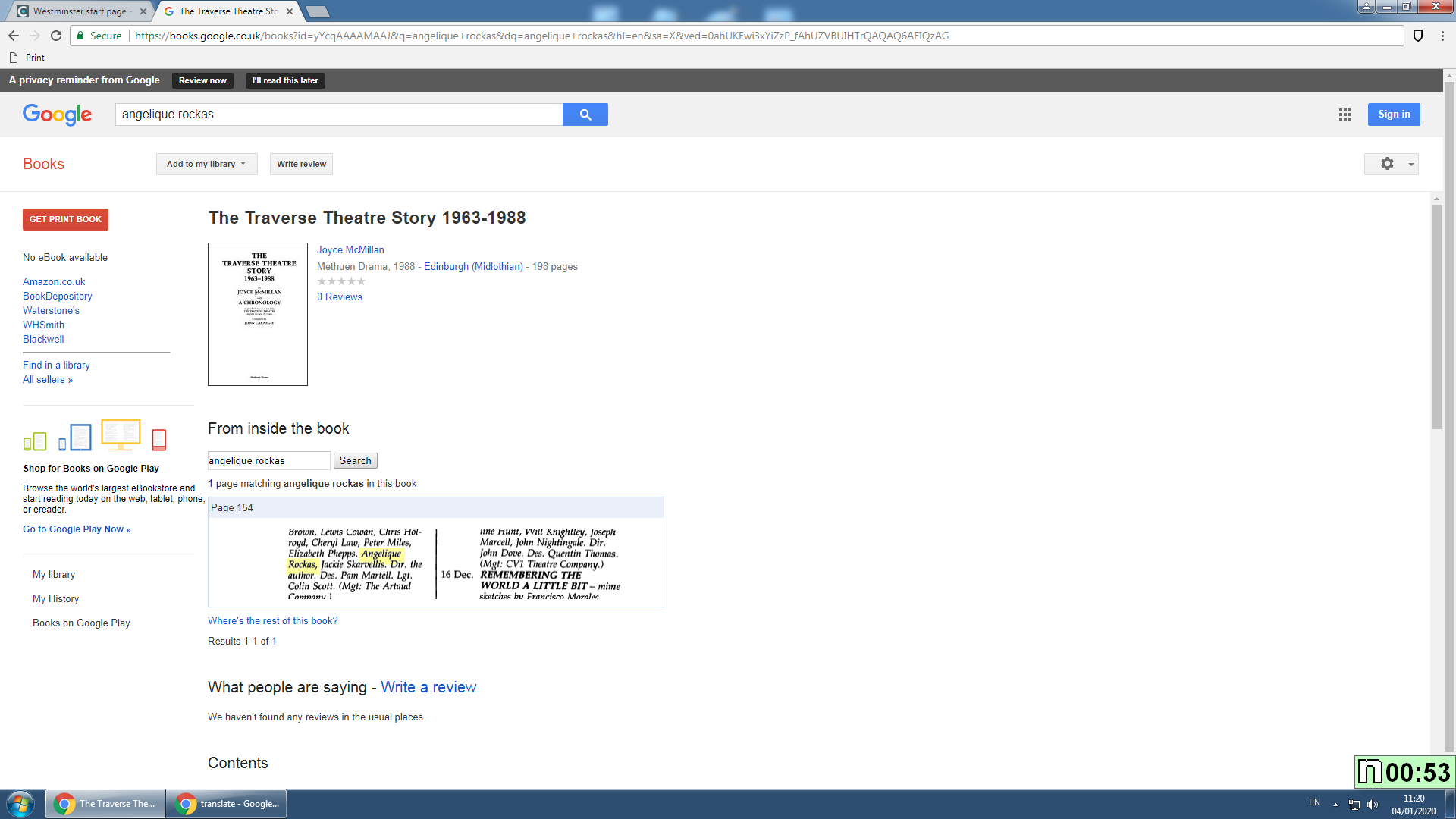1456x819 pixels.
Task: Click the star rating icons
Action: pos(341,281)
